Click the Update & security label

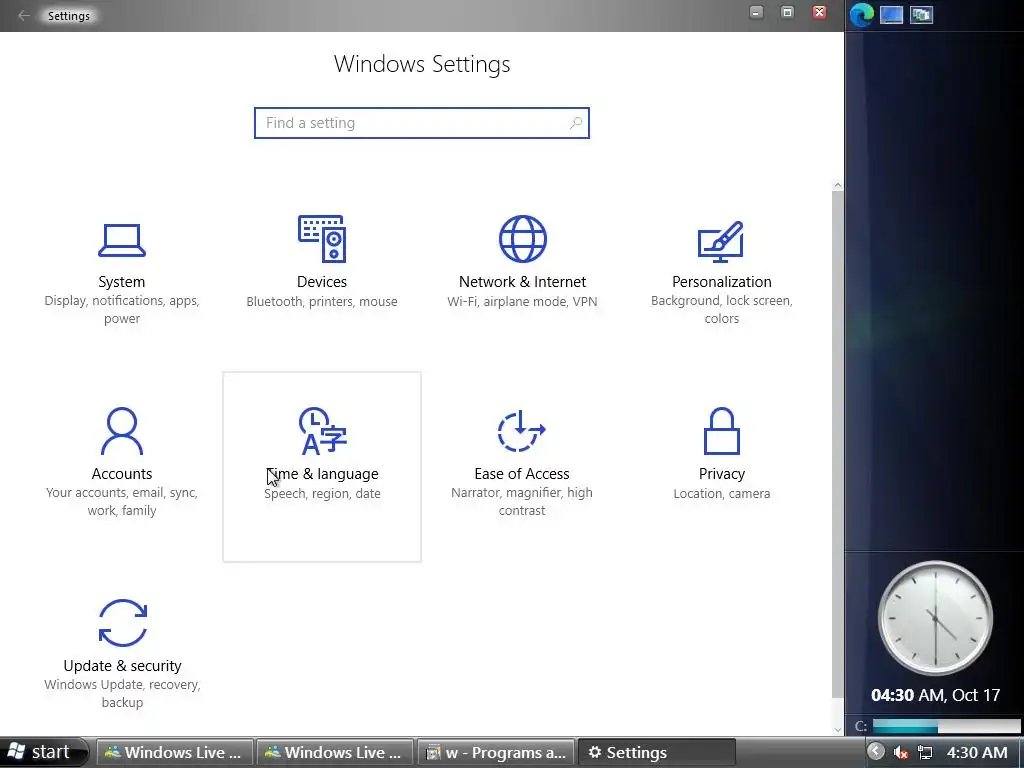point(122,665)
